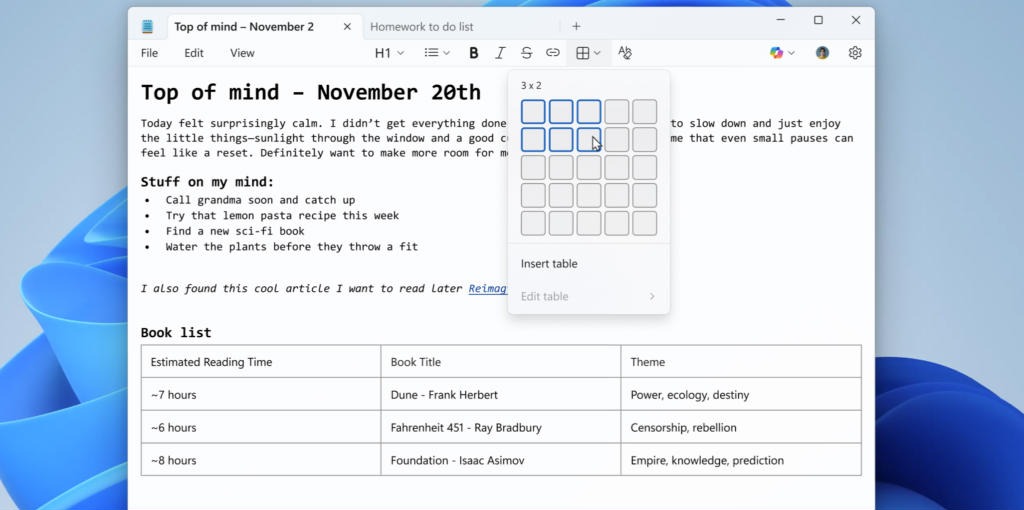Click the insert link icon
Screen dimensions: 1024x510
pyautogui.click(x=552, y=53)
